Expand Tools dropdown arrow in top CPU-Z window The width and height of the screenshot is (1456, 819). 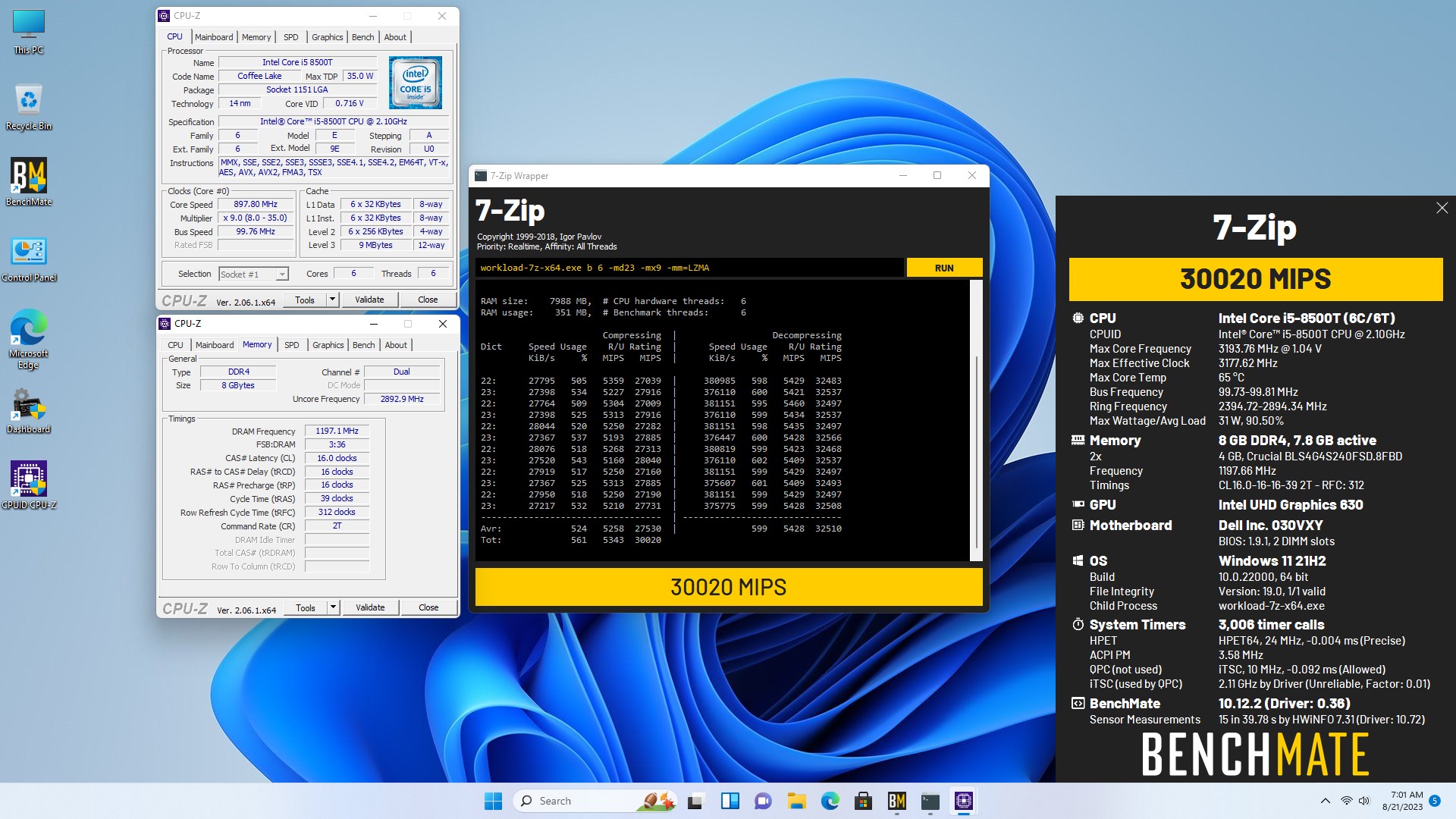click(332, 300)
